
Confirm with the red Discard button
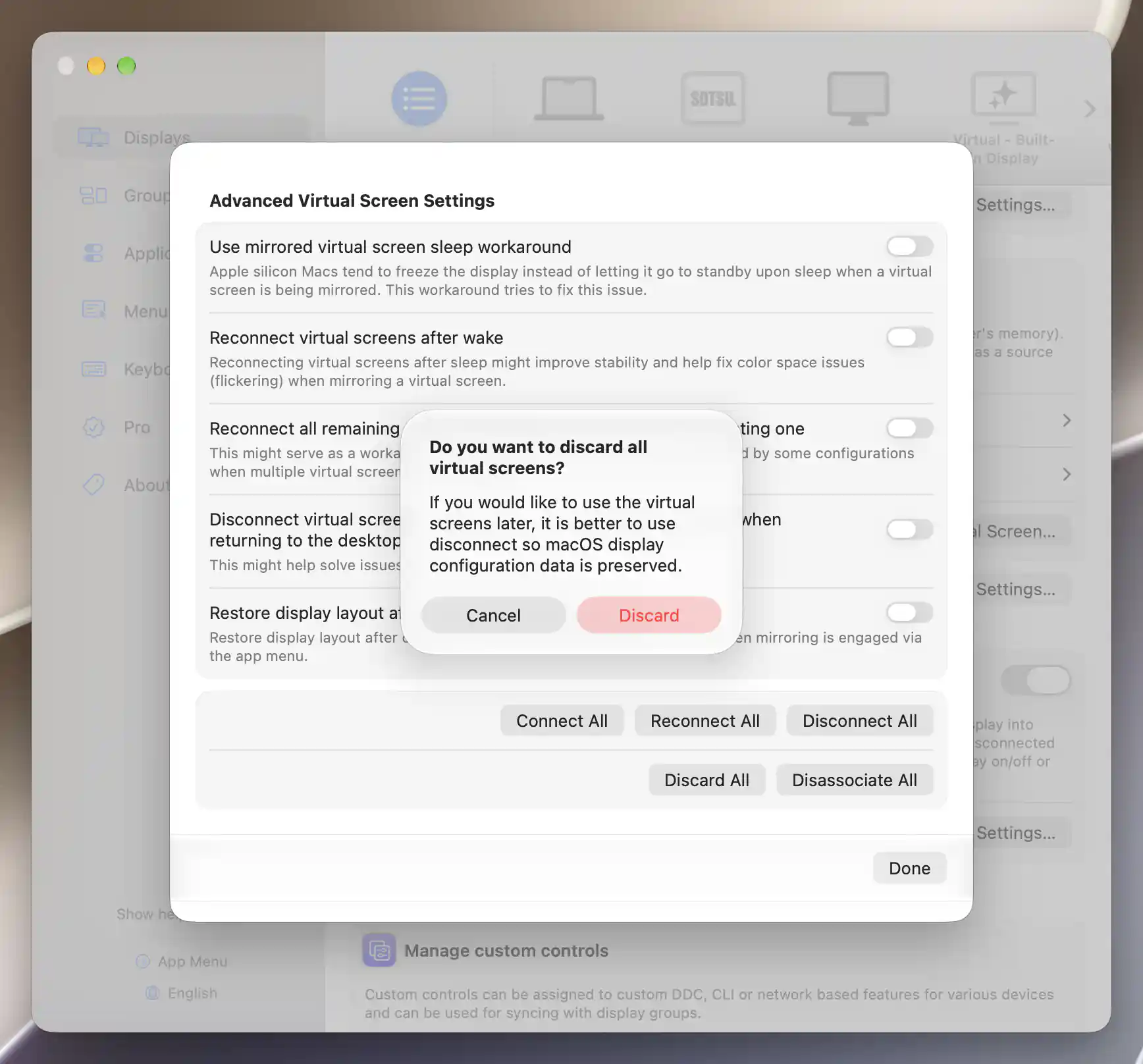(x=649, y=615)
